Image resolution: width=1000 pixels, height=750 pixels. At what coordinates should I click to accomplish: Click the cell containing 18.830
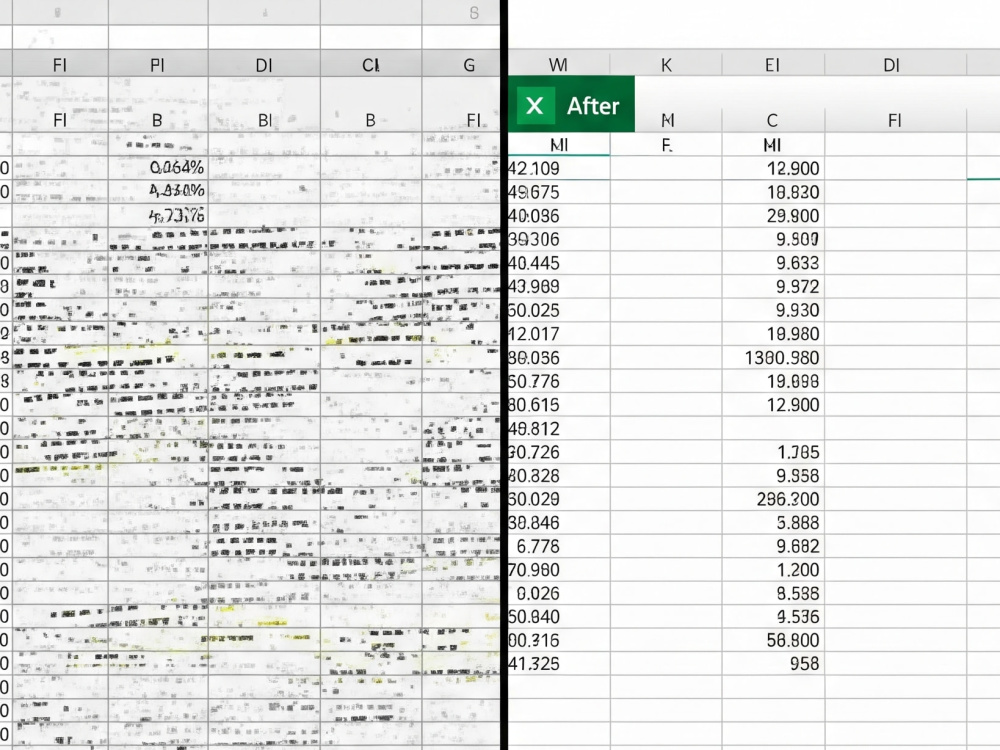(x=773, y=192)
